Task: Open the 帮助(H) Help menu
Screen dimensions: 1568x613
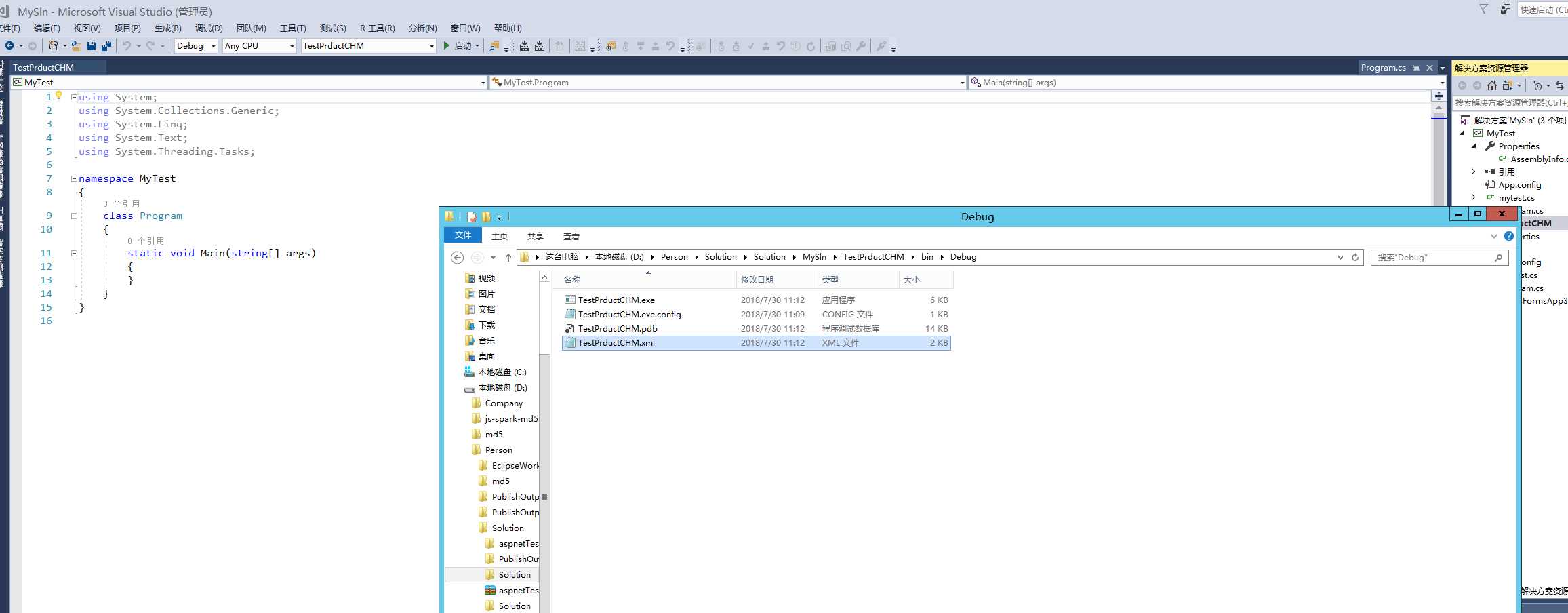Action: [x=508, y=28]
